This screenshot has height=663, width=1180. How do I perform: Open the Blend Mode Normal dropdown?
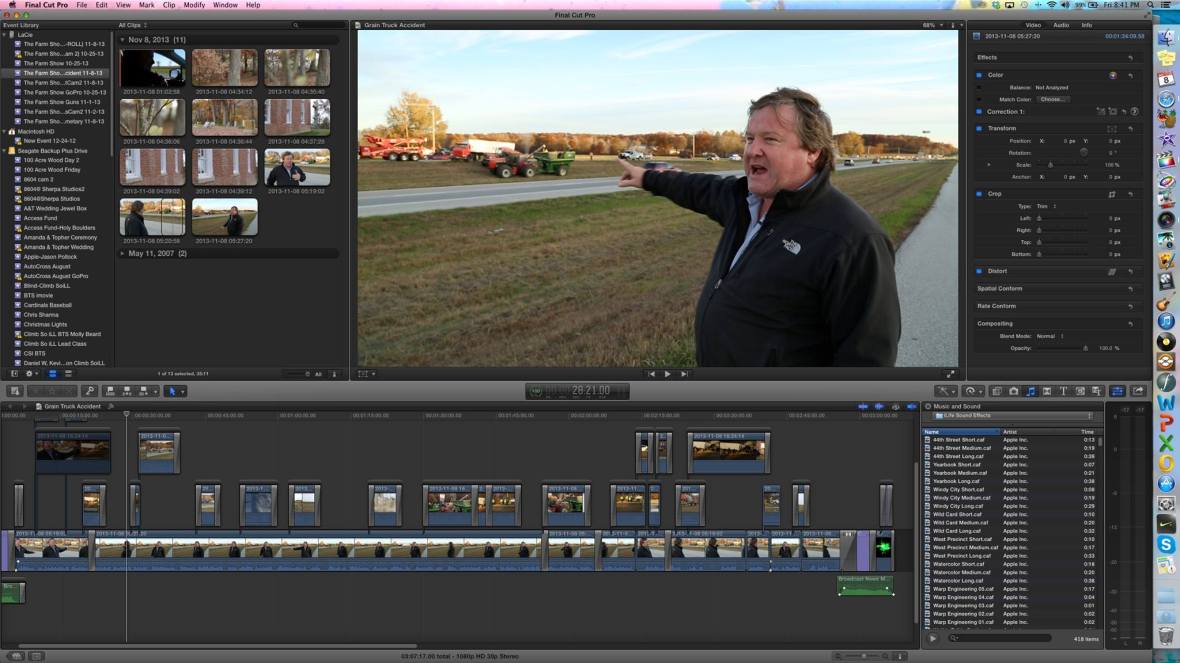coord(1048,336)
